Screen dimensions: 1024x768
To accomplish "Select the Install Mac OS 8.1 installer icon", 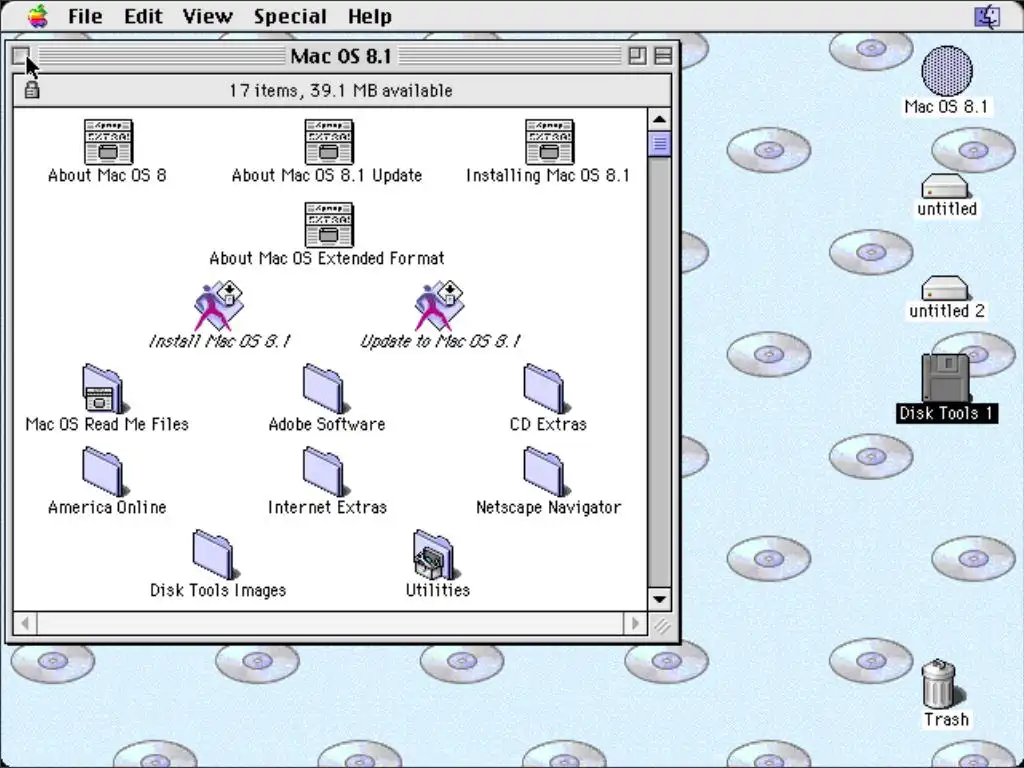I will tap(219, 306).
